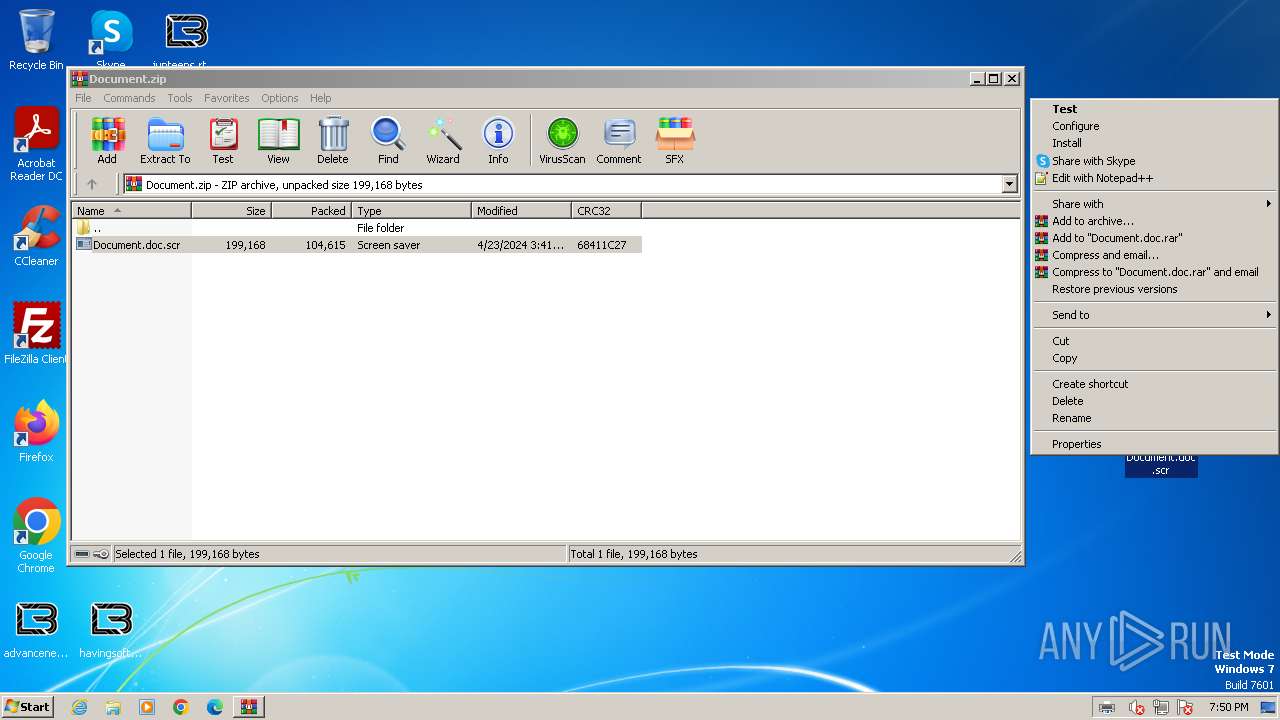
Task: Click the WinRAR taskbar button
Action: [248, 707]
